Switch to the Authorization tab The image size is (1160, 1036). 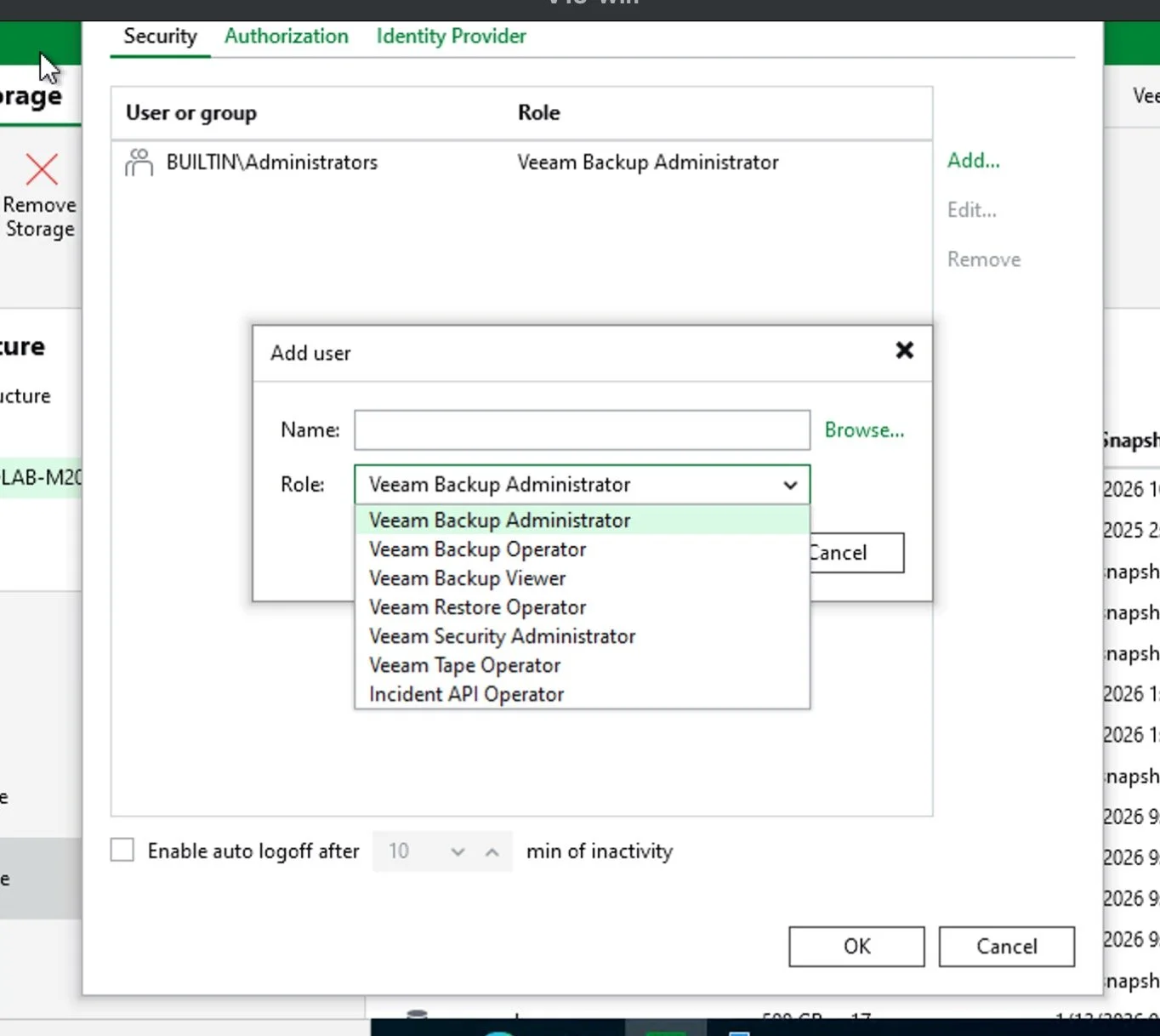point(286,36)
